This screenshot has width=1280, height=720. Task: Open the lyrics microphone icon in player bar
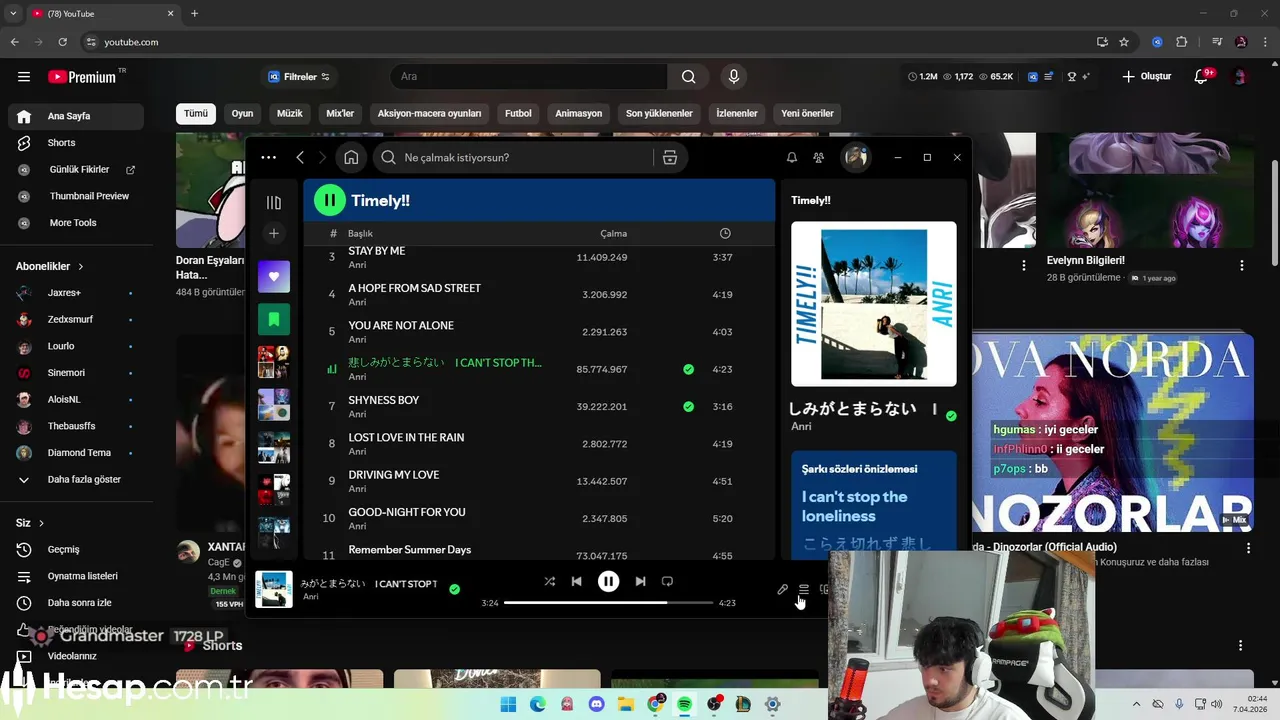(782, 590)
